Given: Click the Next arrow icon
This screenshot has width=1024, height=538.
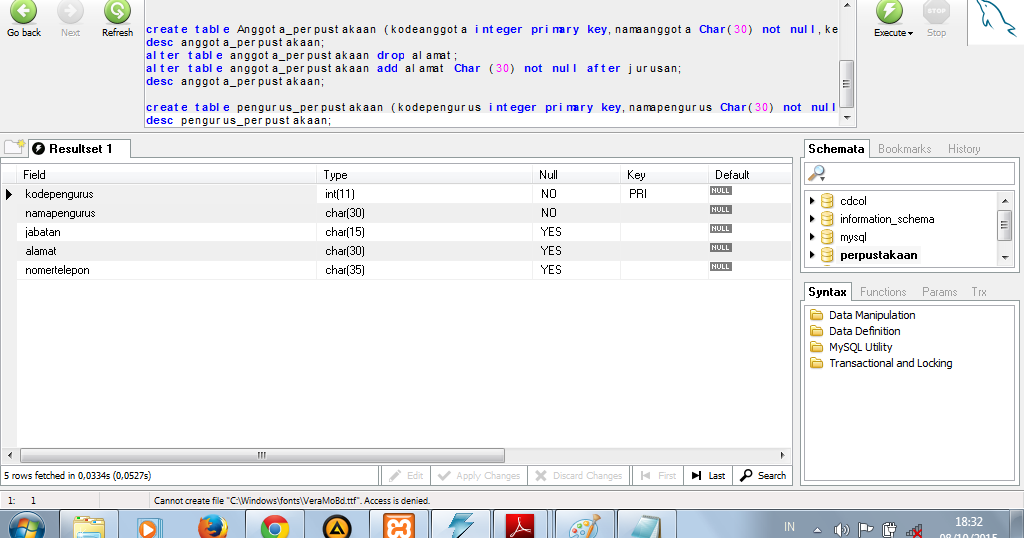Looking at the screenshot, I should [x=71, y=11].
